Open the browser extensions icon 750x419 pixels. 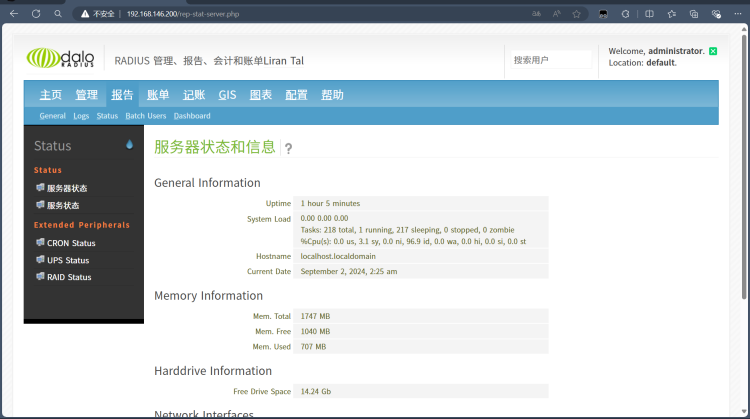(625, 14)
